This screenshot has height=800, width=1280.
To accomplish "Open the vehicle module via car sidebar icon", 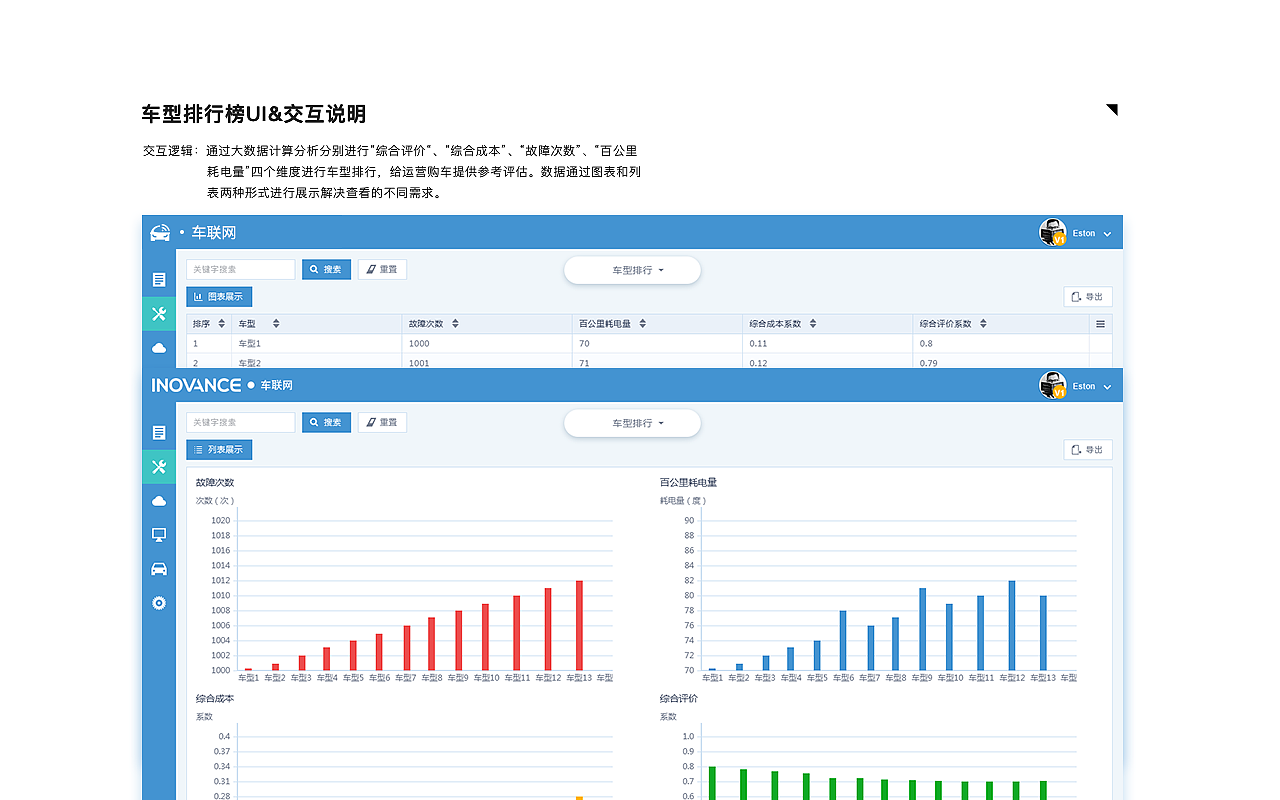I will 158,568.
